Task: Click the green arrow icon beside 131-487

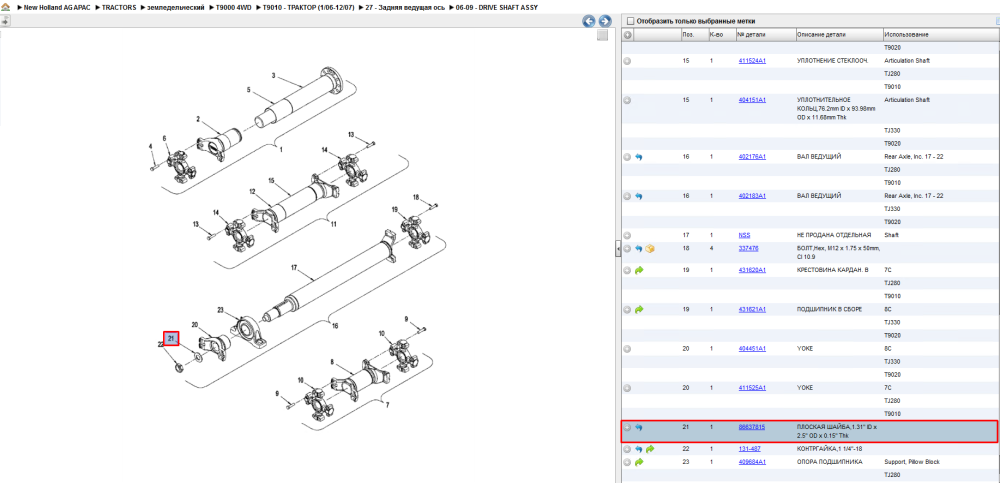Action: tap(650, 449)
